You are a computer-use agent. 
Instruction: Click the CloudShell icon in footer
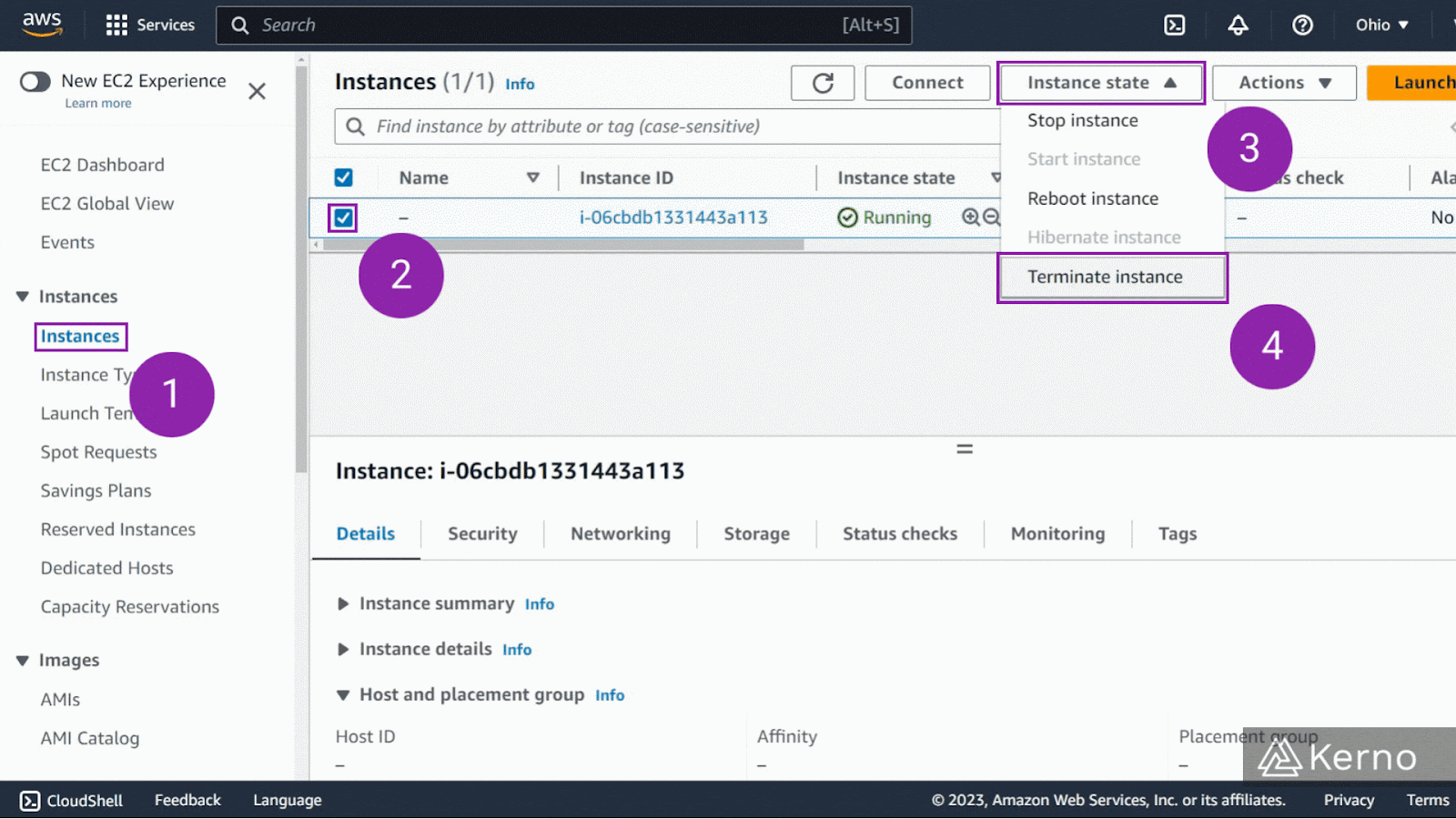click(x=30, y=801)
